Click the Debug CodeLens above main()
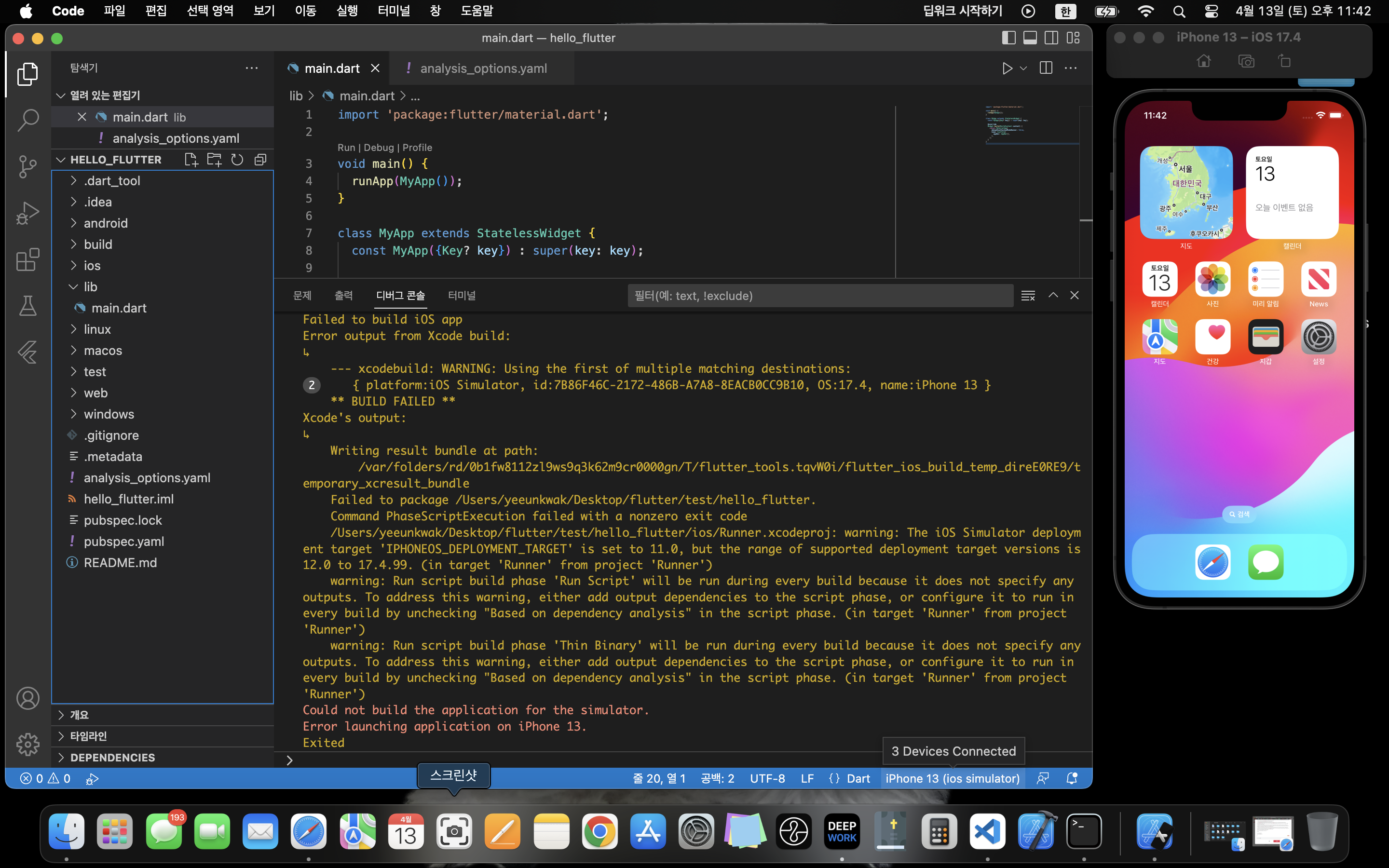The height and width of the screenshot is (868, 1389). 379,148
